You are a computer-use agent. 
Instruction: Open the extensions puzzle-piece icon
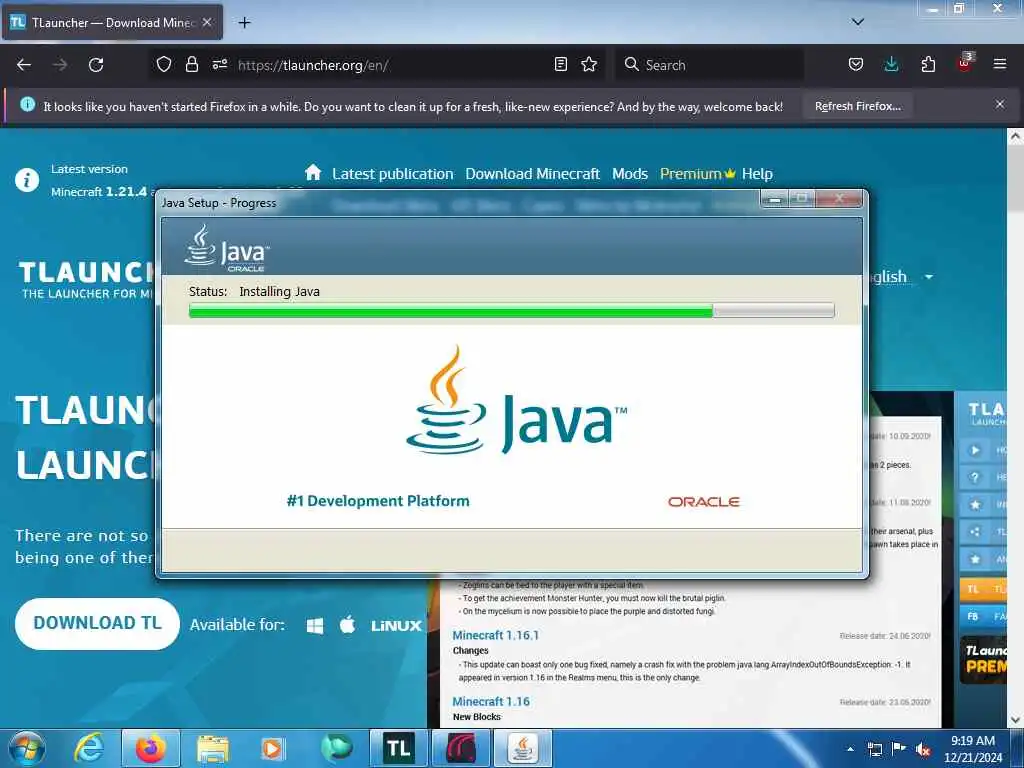[x=928, y=64]
